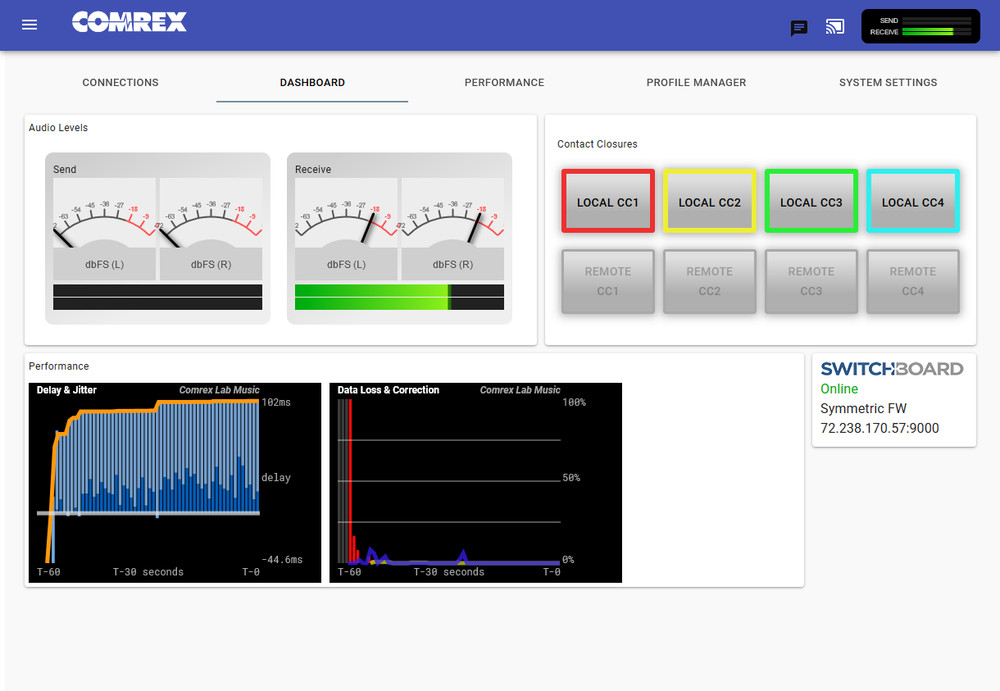Image resolution: width=1000 pixels, height=691 pixels.
Task: Open the navigation hamburger menu
Action: pos(29,25)
